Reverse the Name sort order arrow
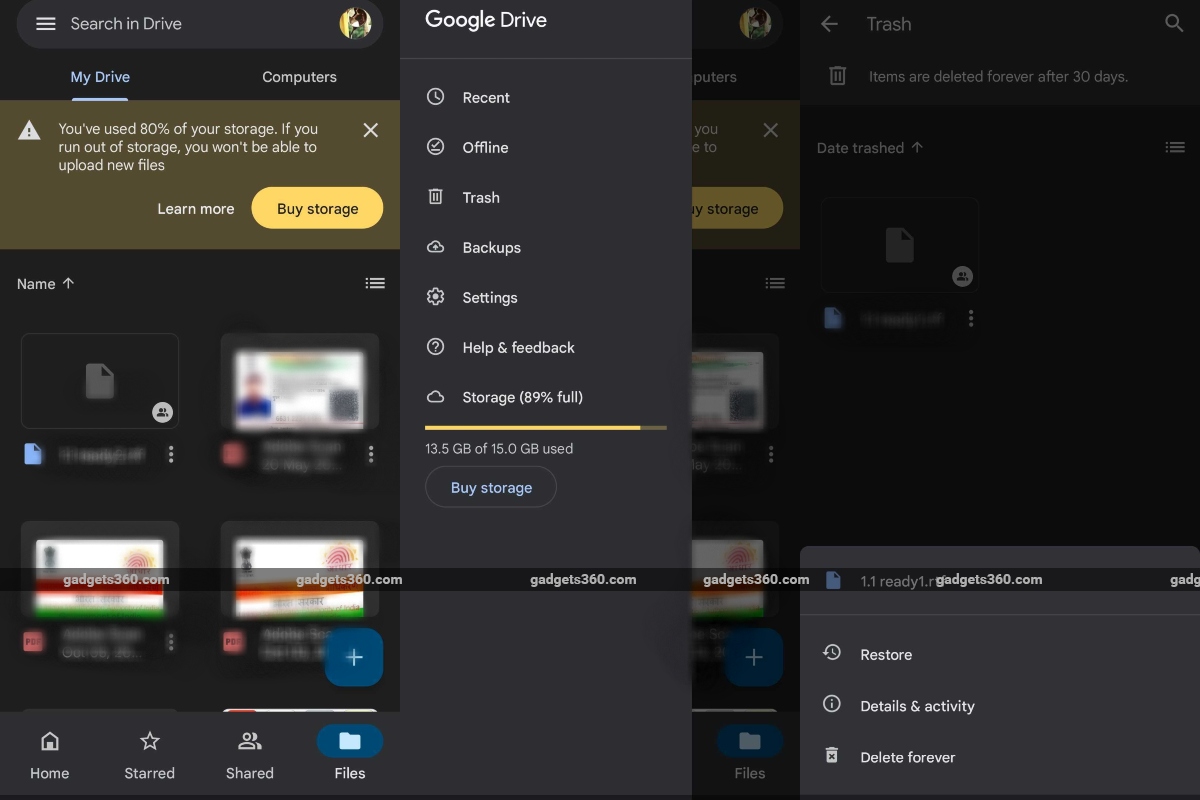1200x800 pixels. (70, 283)
